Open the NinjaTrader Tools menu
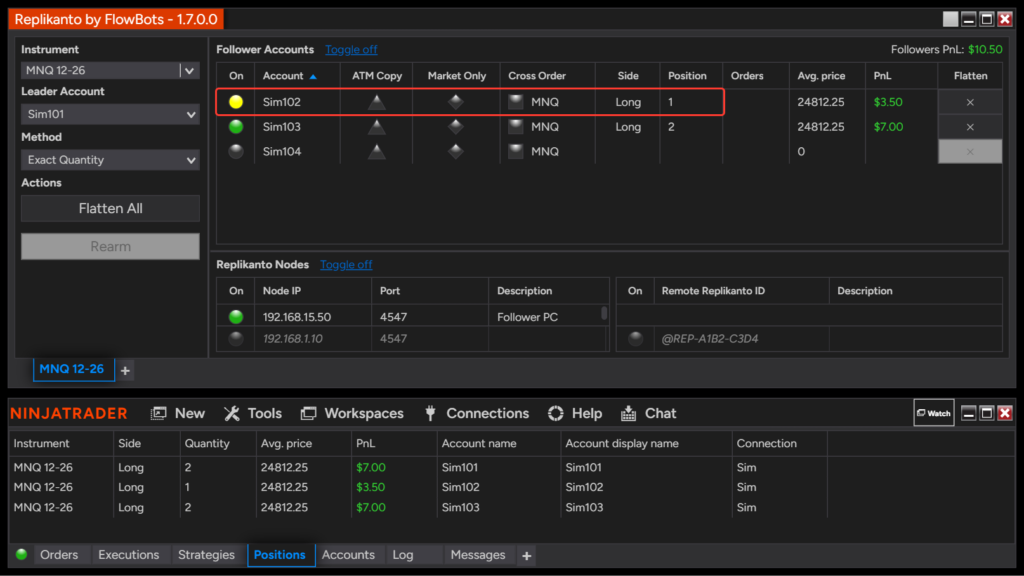Screen dimensions: 1024x576 pos(253,413)
